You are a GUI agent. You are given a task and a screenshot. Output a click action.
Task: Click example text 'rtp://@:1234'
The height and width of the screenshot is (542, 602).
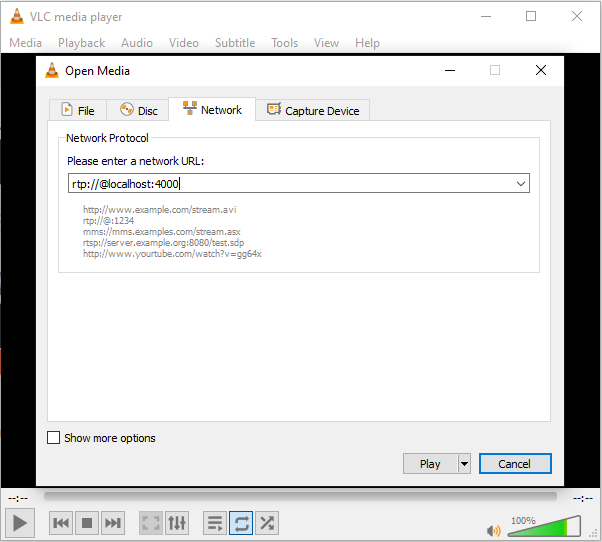click(108, 221)
